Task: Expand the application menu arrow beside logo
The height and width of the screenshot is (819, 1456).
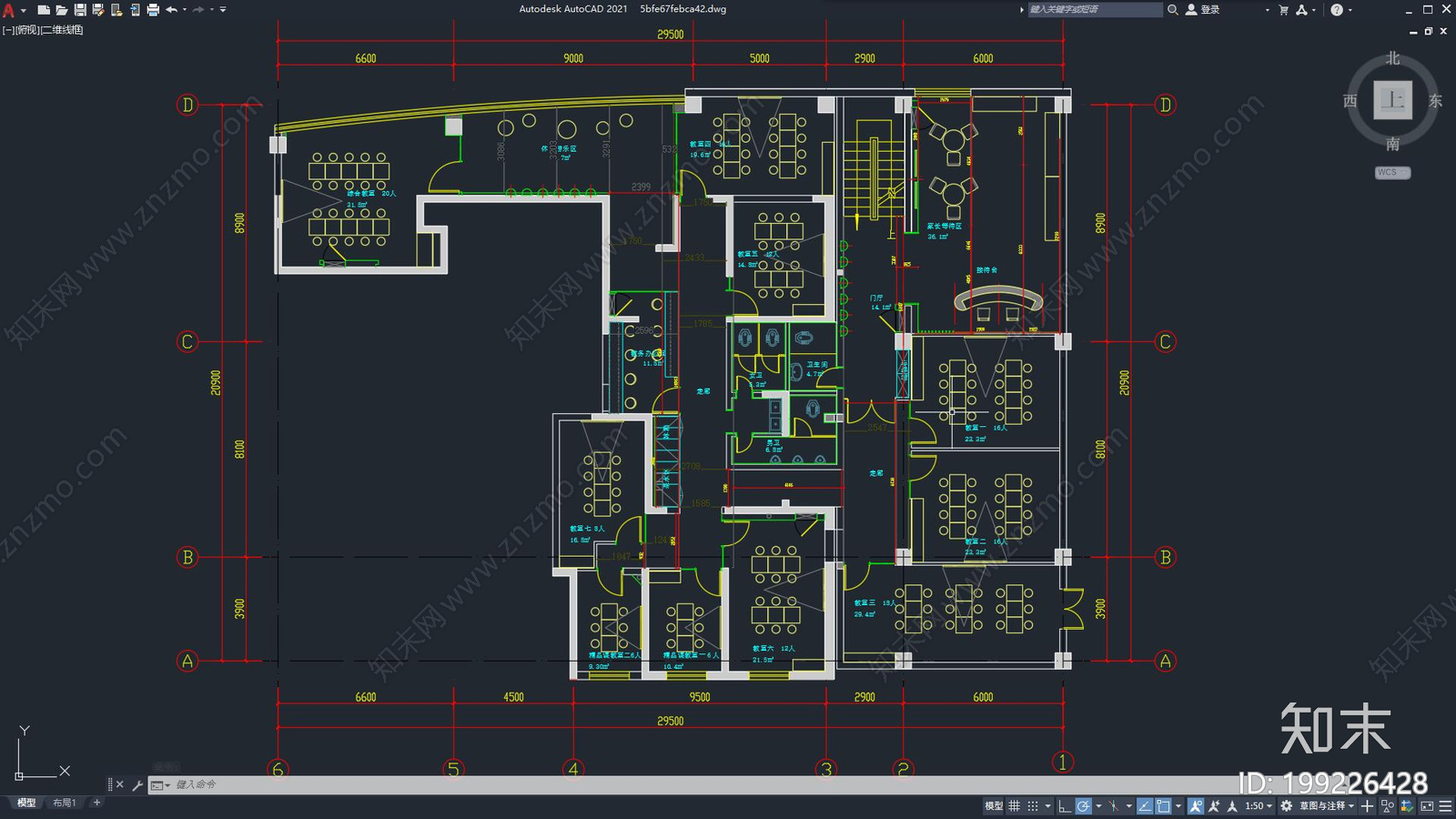Action: pyautogui.click(x=23, y=10)
